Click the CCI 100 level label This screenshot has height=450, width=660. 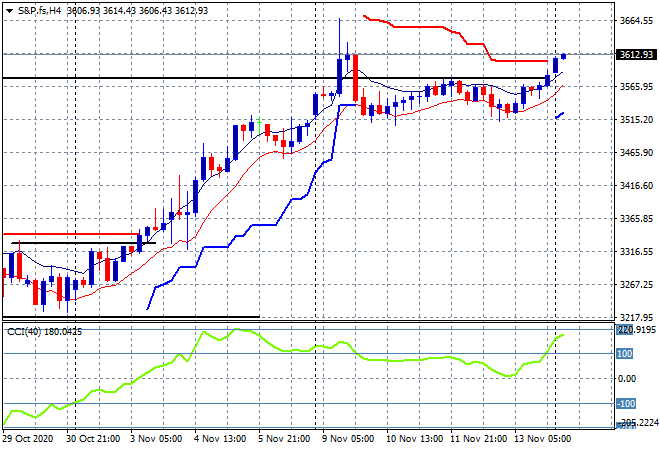[625, 354]
